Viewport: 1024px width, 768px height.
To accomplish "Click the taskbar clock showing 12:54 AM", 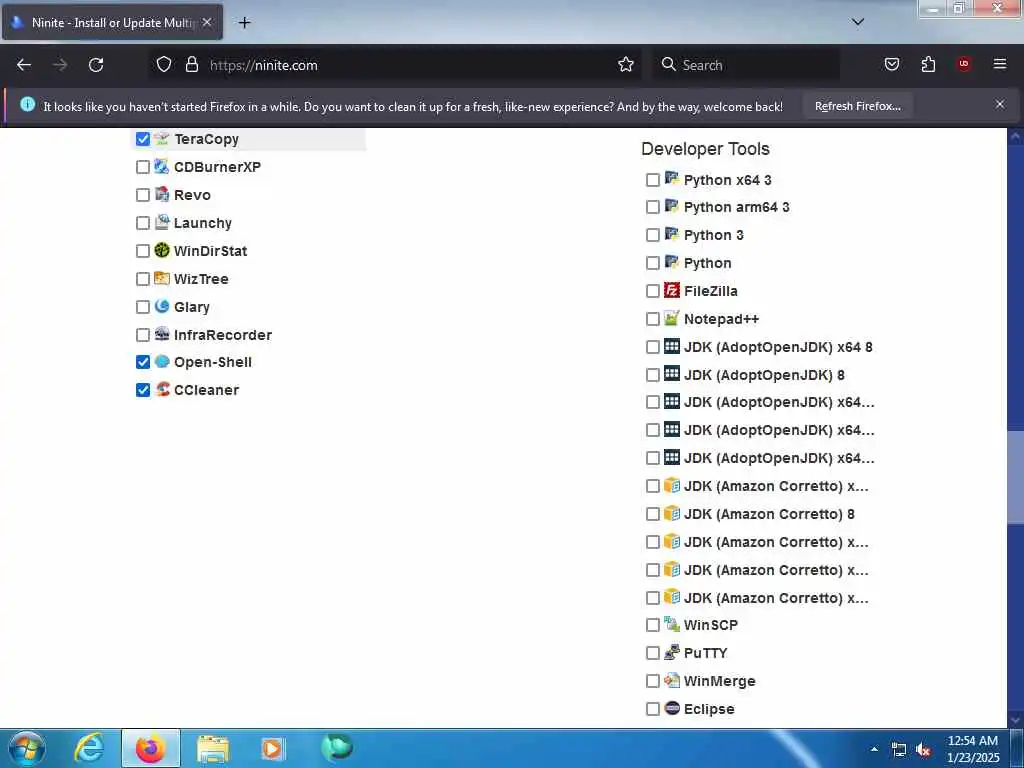I will [973, 748].
